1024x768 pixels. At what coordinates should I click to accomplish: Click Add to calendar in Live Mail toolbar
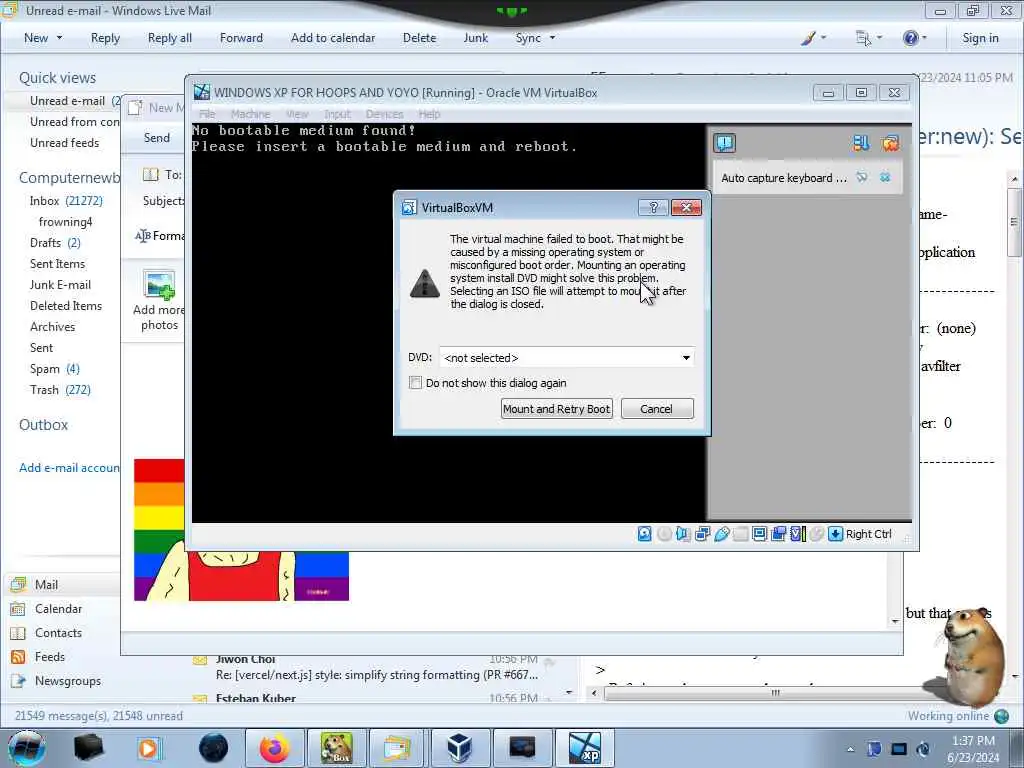pos(333,38)
